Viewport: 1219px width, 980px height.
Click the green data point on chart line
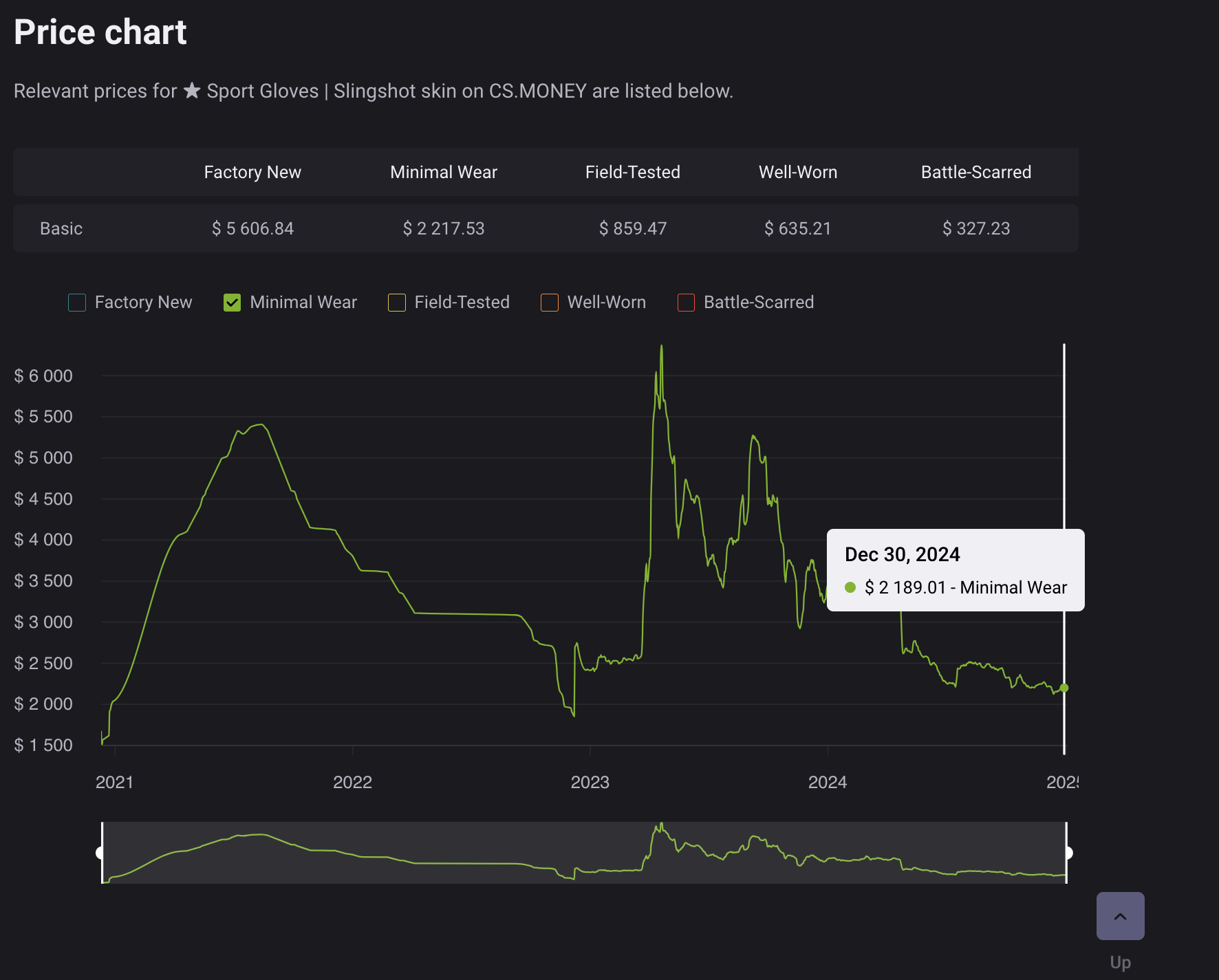click(1064, 688)
